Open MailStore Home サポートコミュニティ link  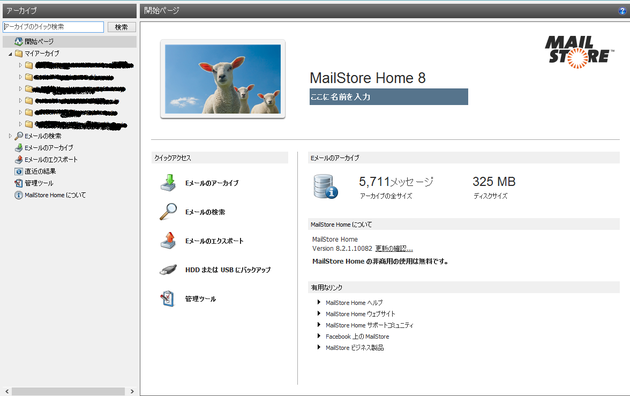[x=369, y=325]
